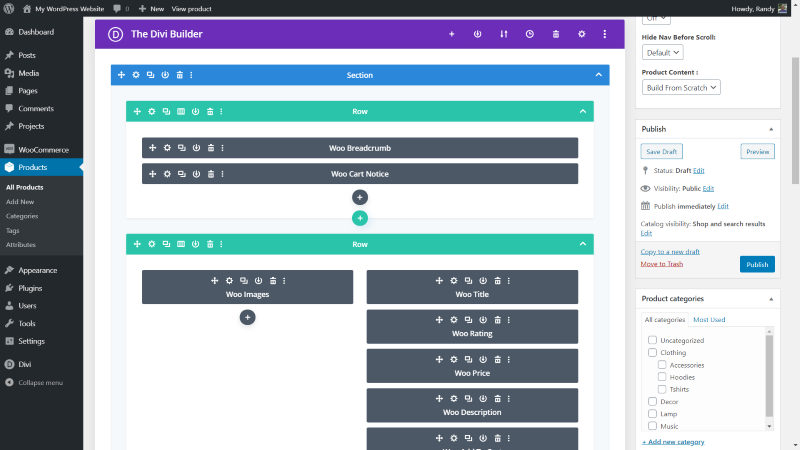
Task: Delete the Woo Breadcrumb module
Action: click(x=211, y=148)
